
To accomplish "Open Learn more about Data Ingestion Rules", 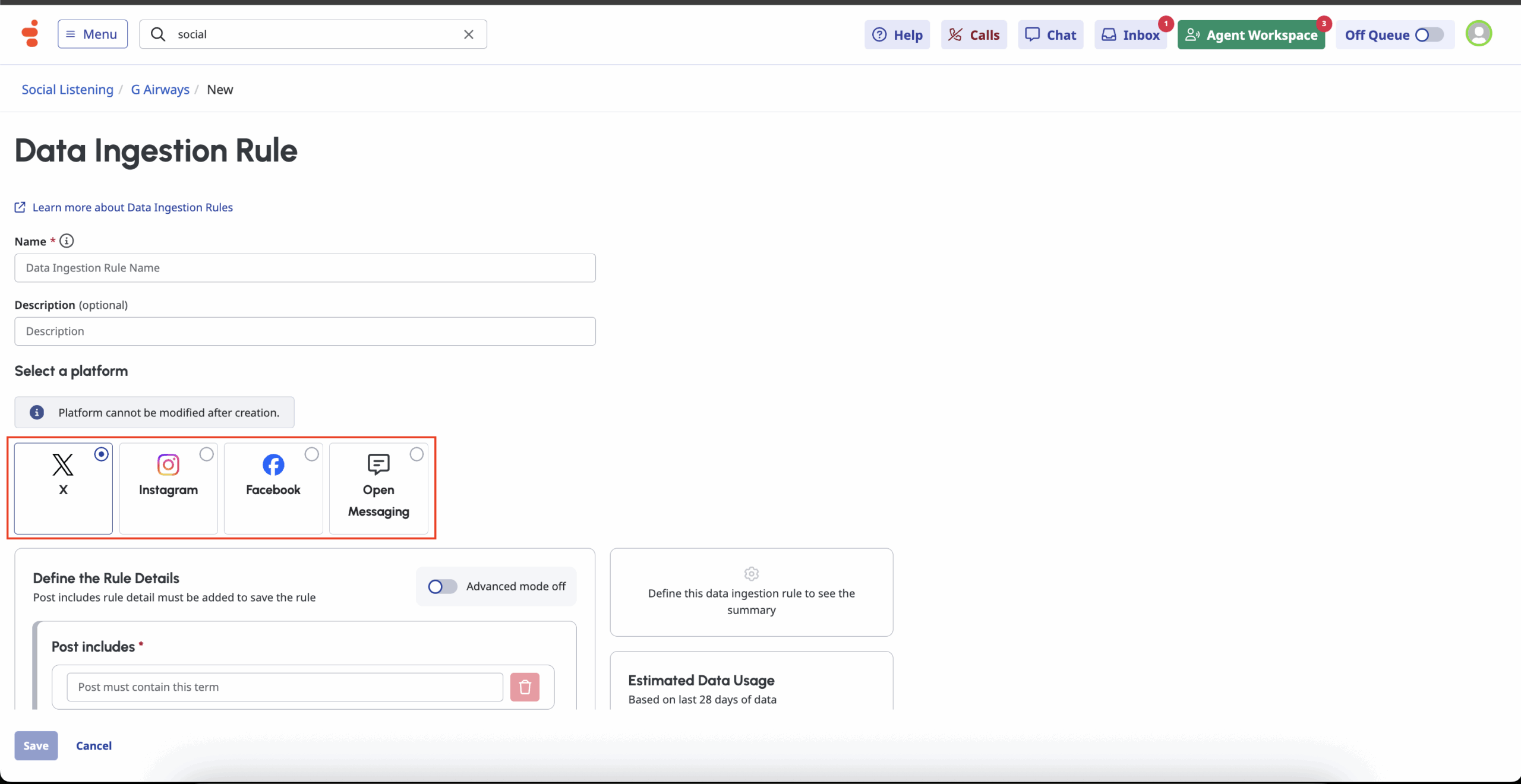I will coord(132,207).
